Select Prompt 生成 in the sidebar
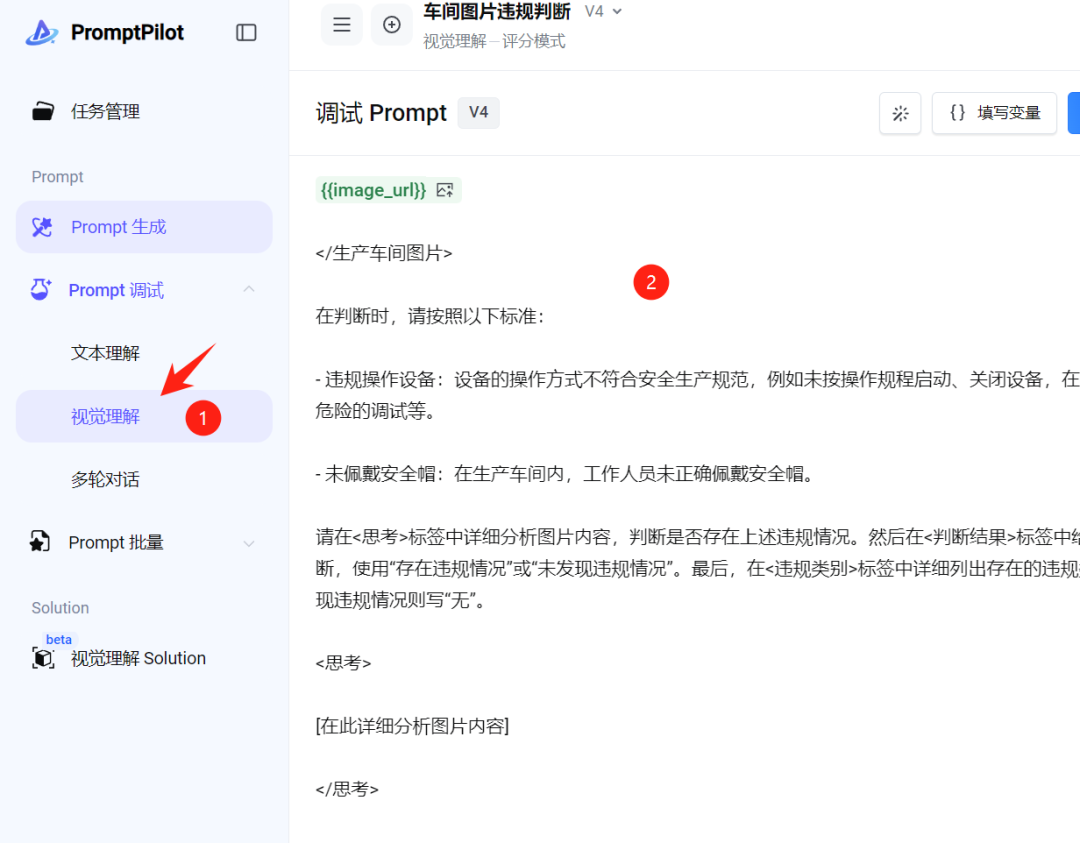Viewport: 1080px width, 843px height. pyautogui.click(x=144, y=227)
